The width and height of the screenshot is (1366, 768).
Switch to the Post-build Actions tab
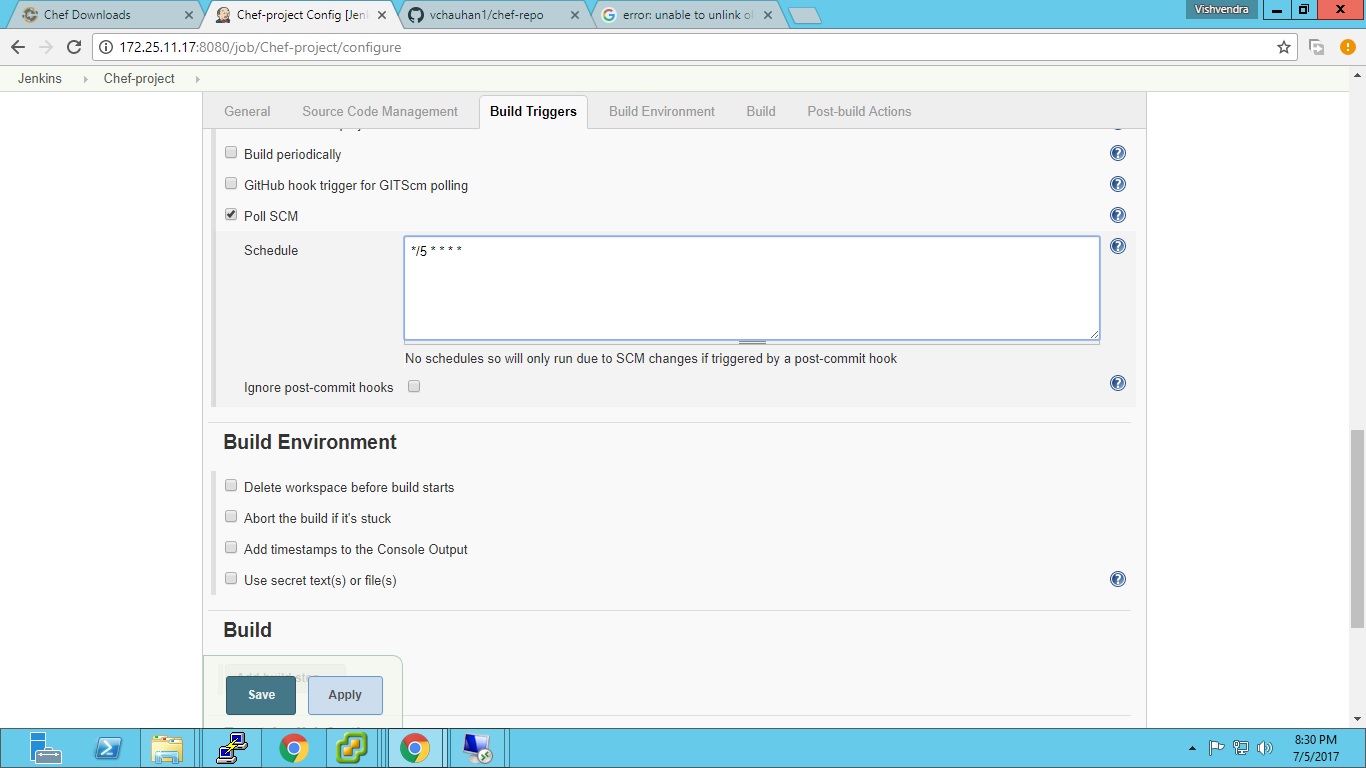tap(858, 111)
